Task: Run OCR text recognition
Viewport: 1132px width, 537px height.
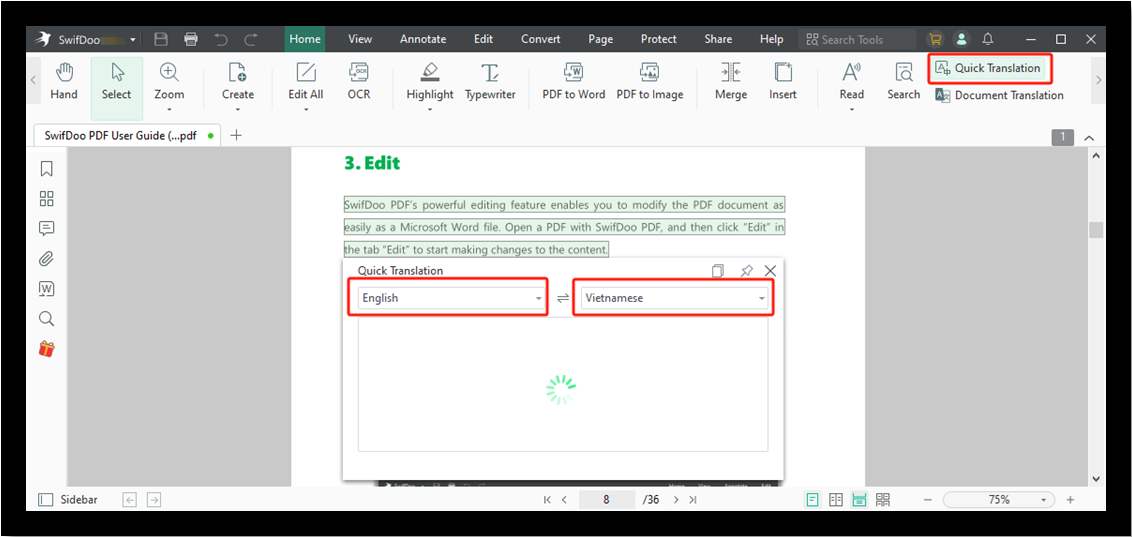Action: tap(359, 81)
